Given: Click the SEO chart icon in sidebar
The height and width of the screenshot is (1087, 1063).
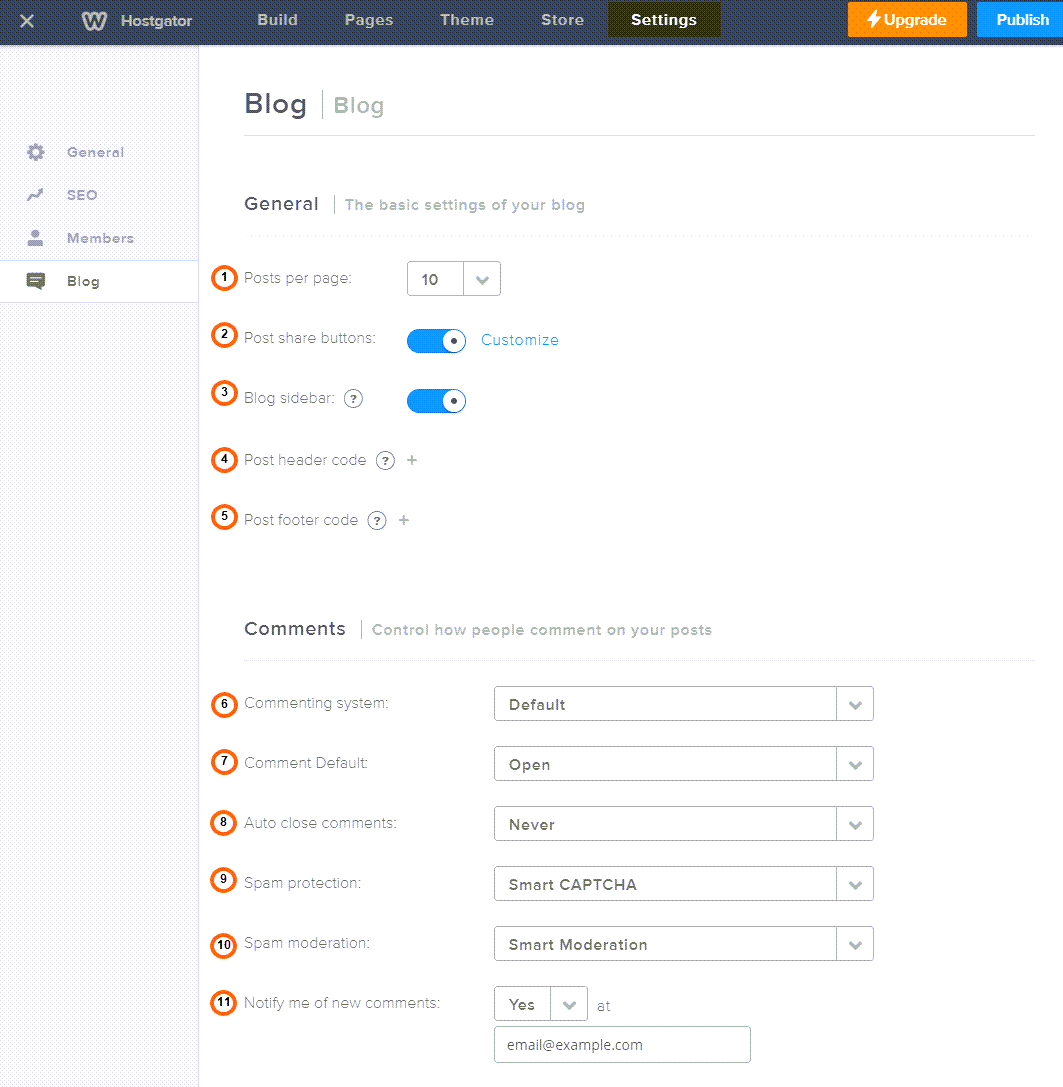Looking at the screenshot, I should pyautogui.click(x=37, y=194).
